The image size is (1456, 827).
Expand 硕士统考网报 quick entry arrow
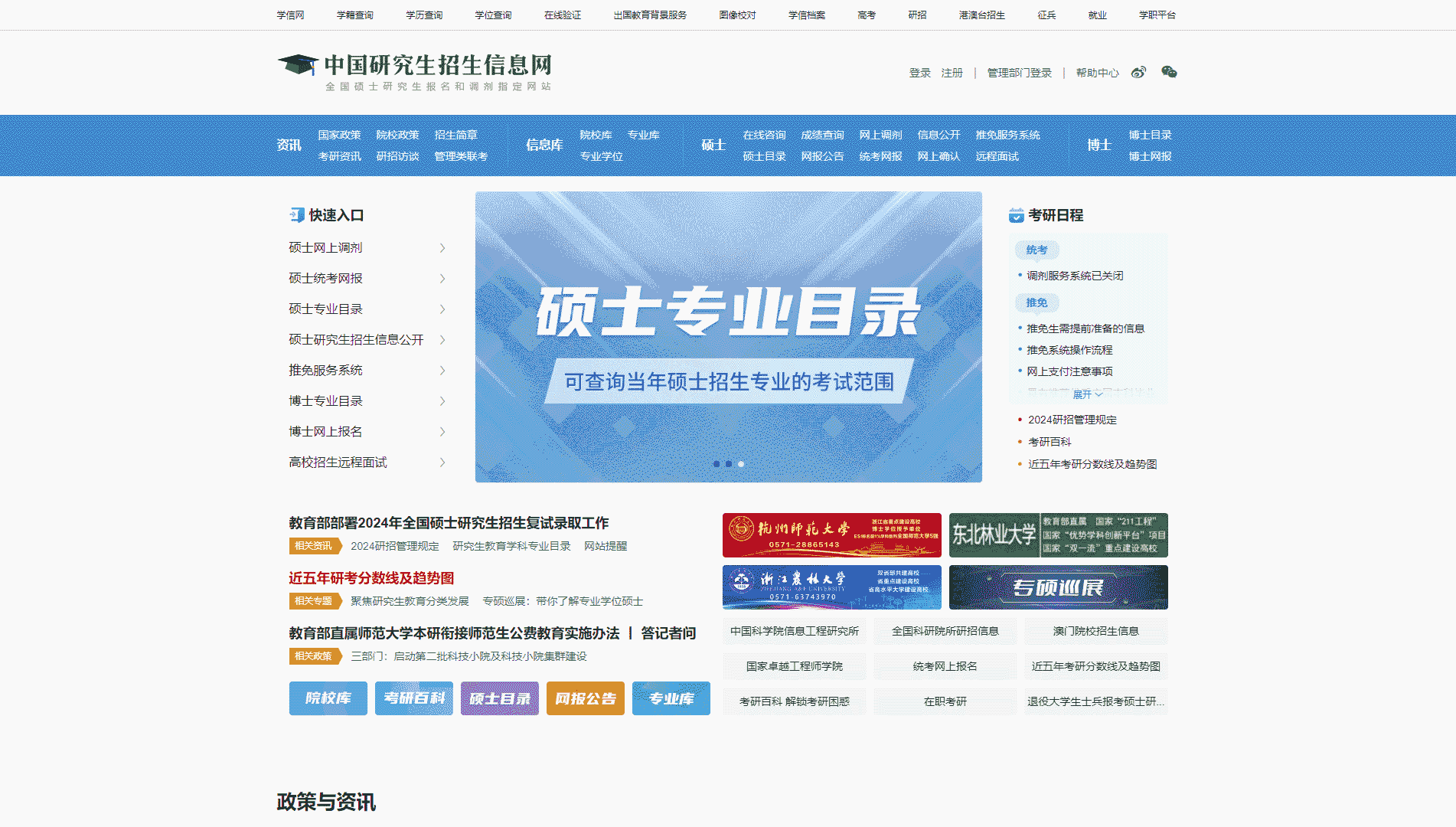[442, 279]
